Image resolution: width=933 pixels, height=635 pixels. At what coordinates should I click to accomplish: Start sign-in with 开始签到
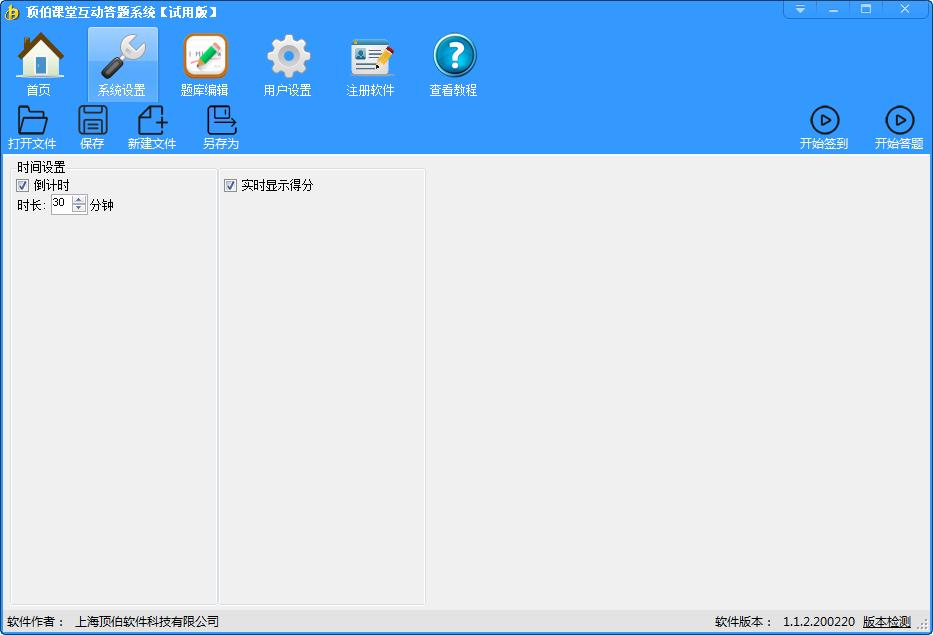[824, 127]
